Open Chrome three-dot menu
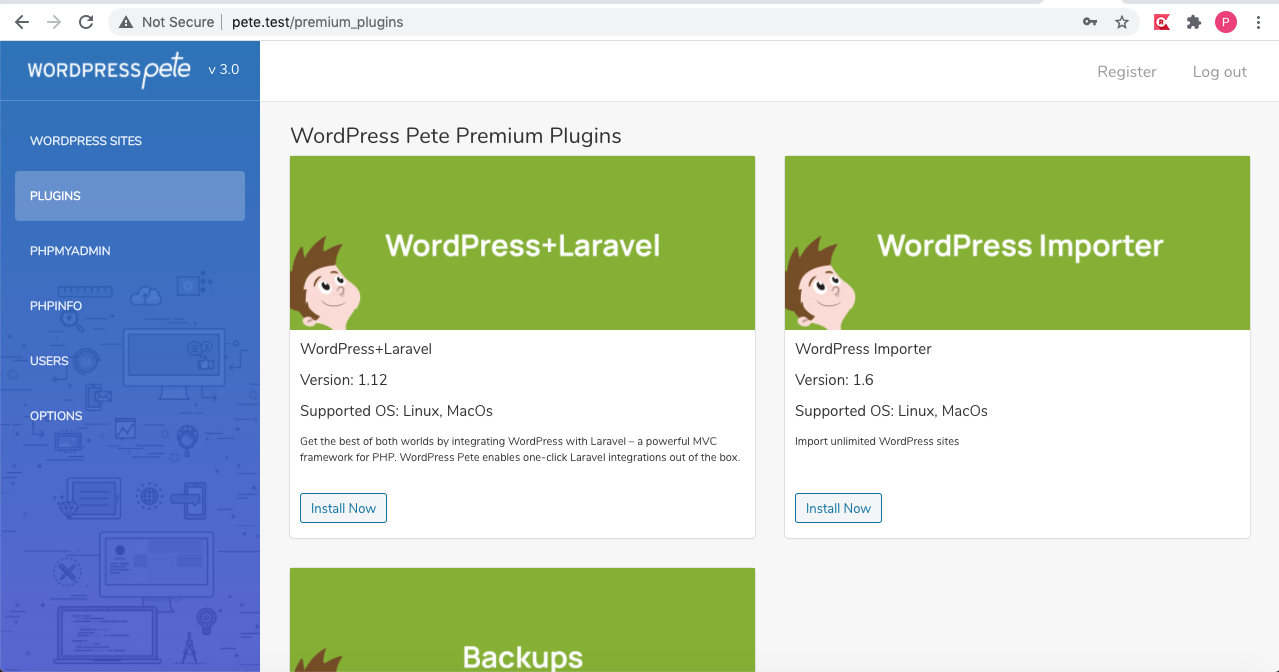Viewport: 1279px width, 672px height. point(1259,22)
